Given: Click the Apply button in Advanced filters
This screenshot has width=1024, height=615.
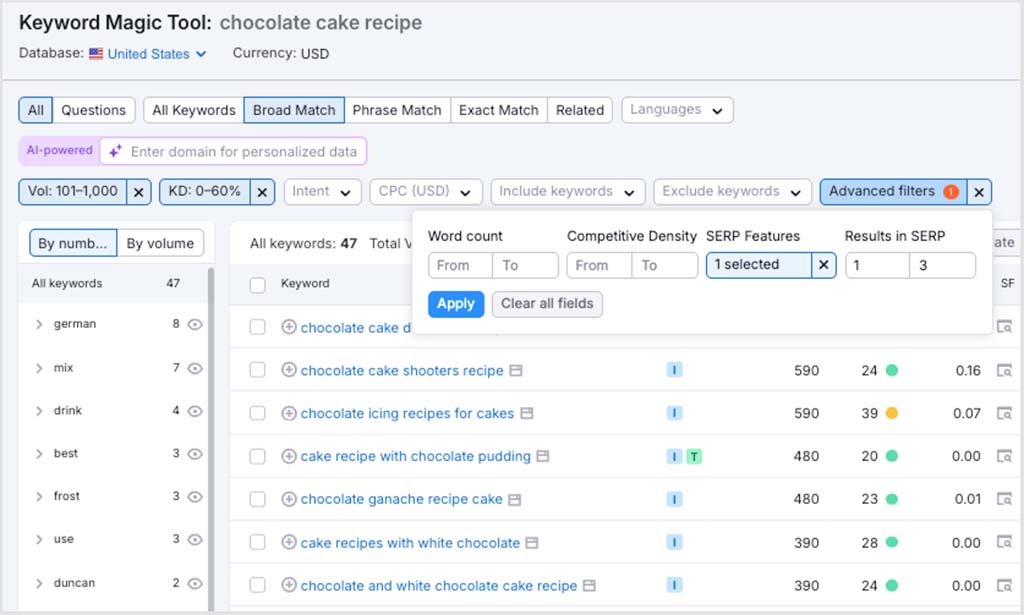Looking at the screenshot, I should pyautogui.click(x=456, y=304).
